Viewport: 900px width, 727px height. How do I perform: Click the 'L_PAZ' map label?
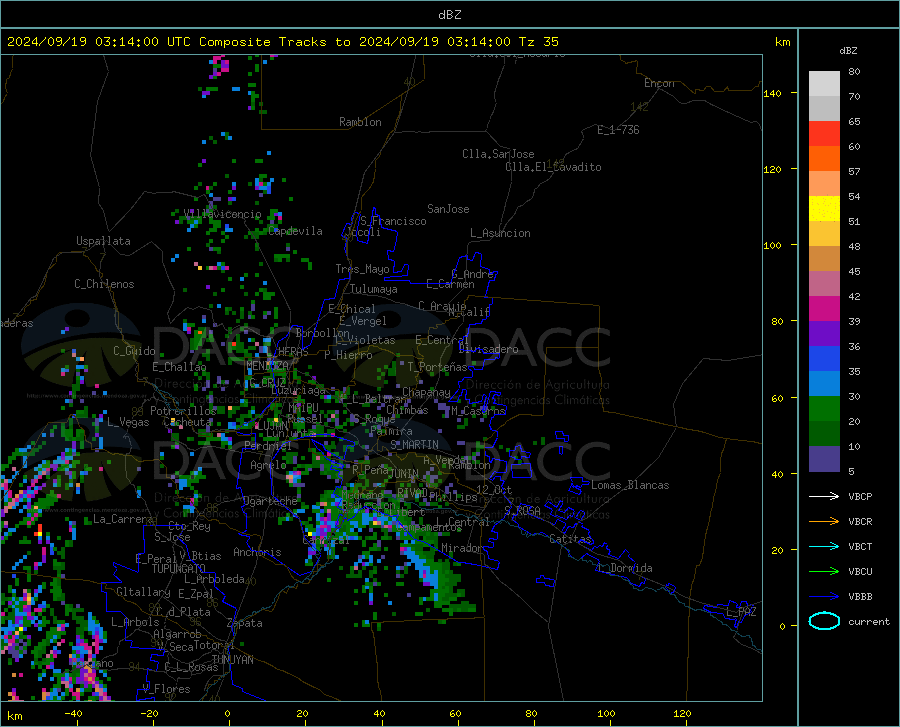(741, 612)
